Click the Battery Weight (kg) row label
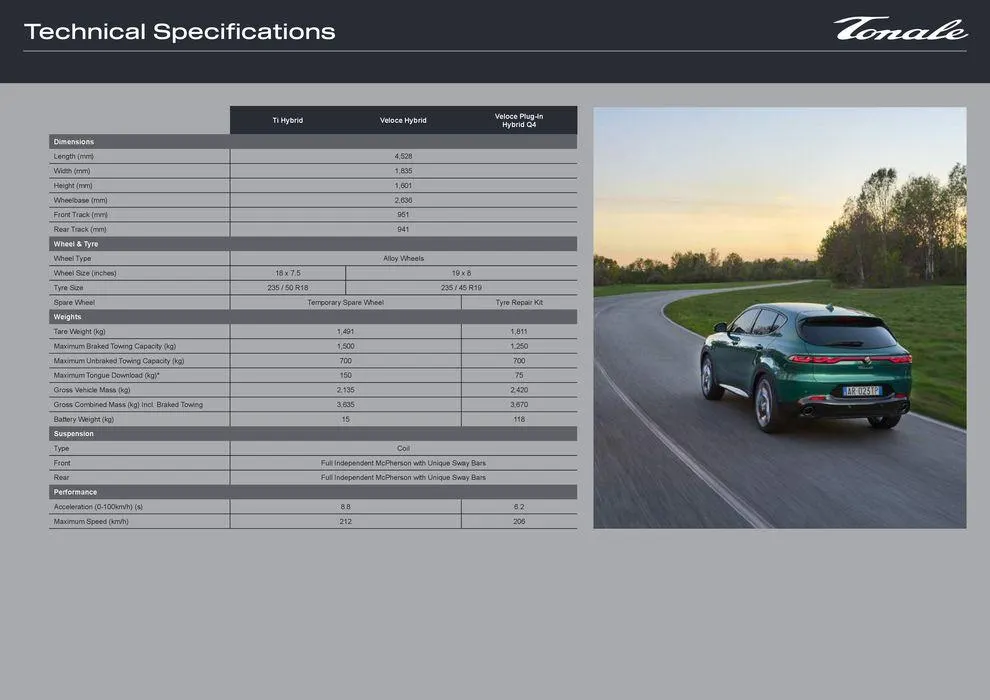 (x=84, y=419)
